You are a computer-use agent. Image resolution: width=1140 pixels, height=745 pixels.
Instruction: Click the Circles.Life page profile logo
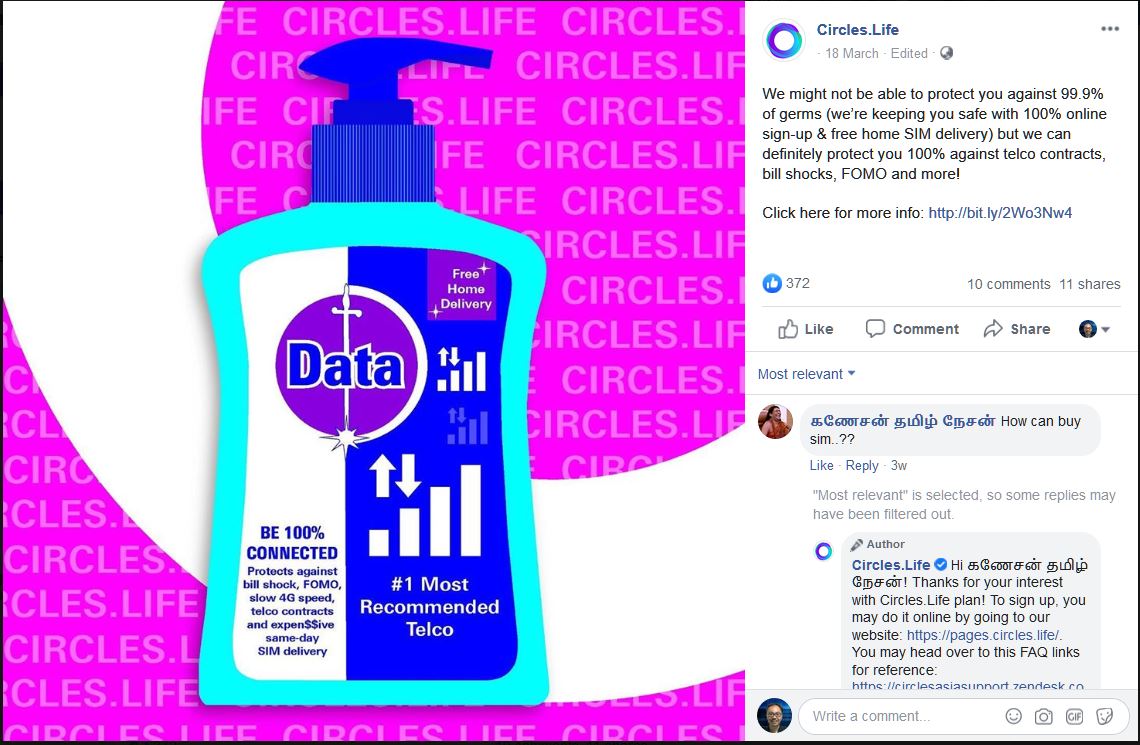(784, 39)
